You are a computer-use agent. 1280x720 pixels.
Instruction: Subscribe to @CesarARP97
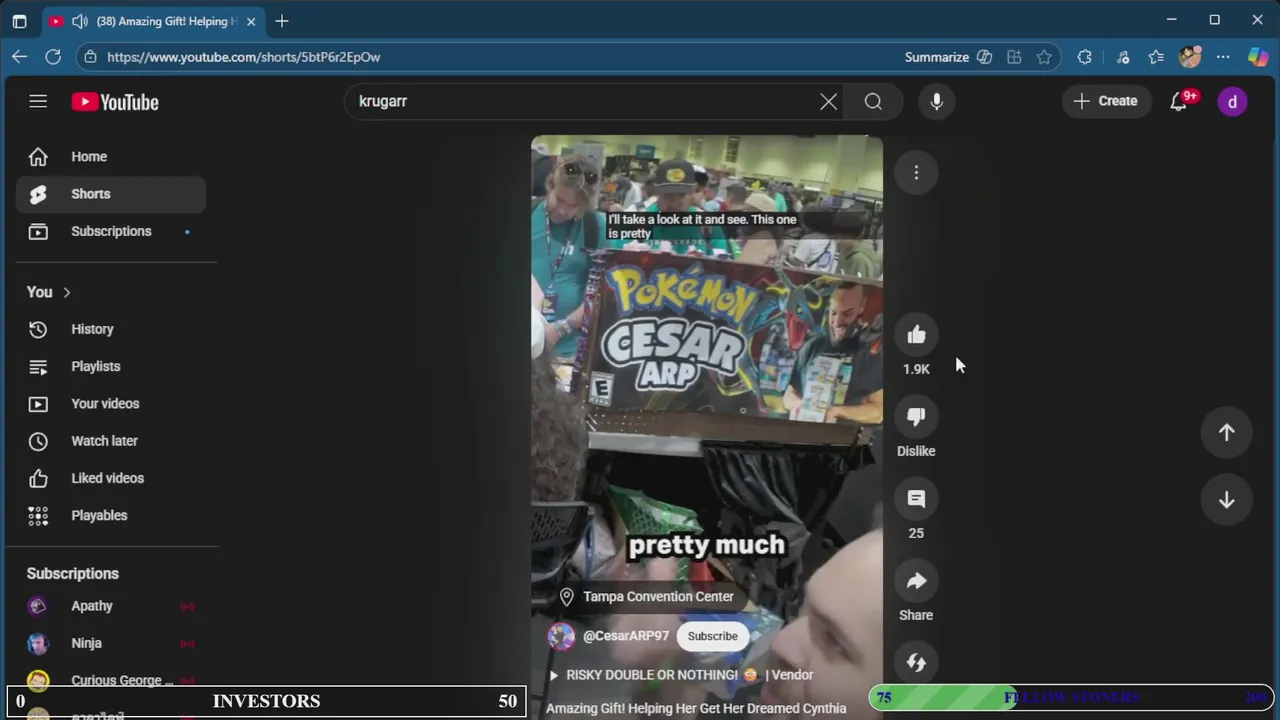712,636
